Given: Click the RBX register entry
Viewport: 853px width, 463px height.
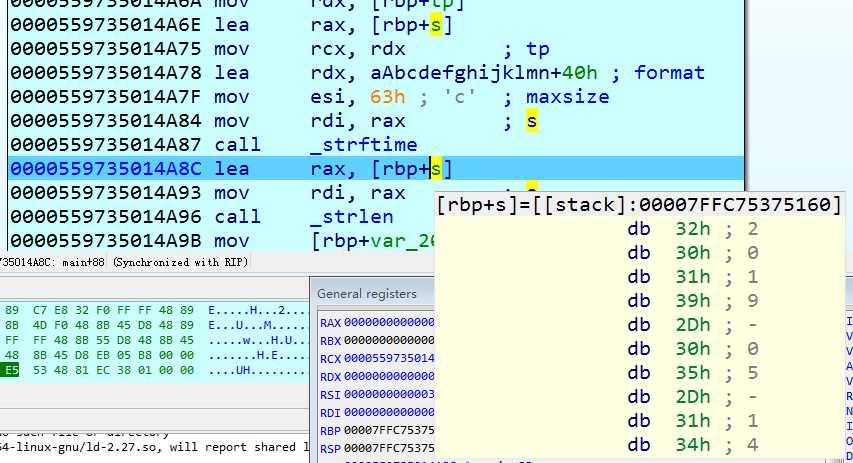Looking at the screenshot, I should pos(377,341).
